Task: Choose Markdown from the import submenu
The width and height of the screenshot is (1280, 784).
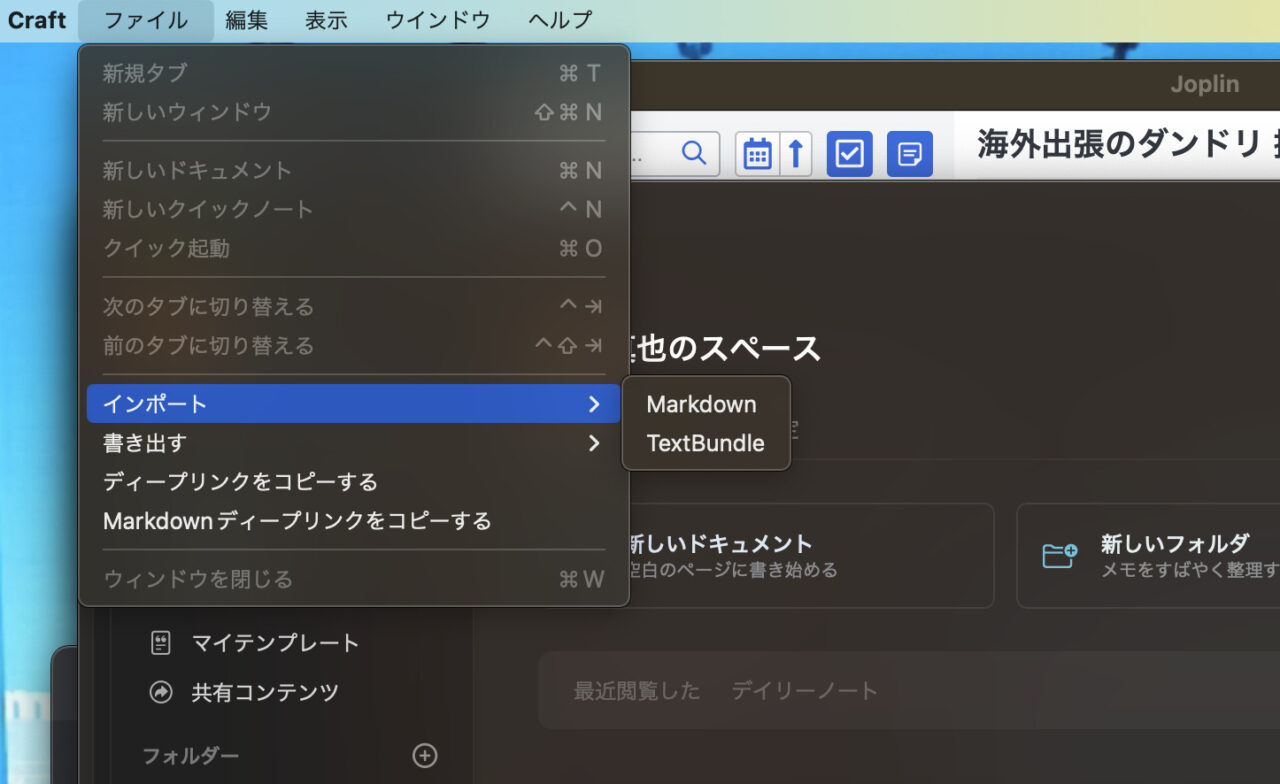Action: click(x=701, y=404)
